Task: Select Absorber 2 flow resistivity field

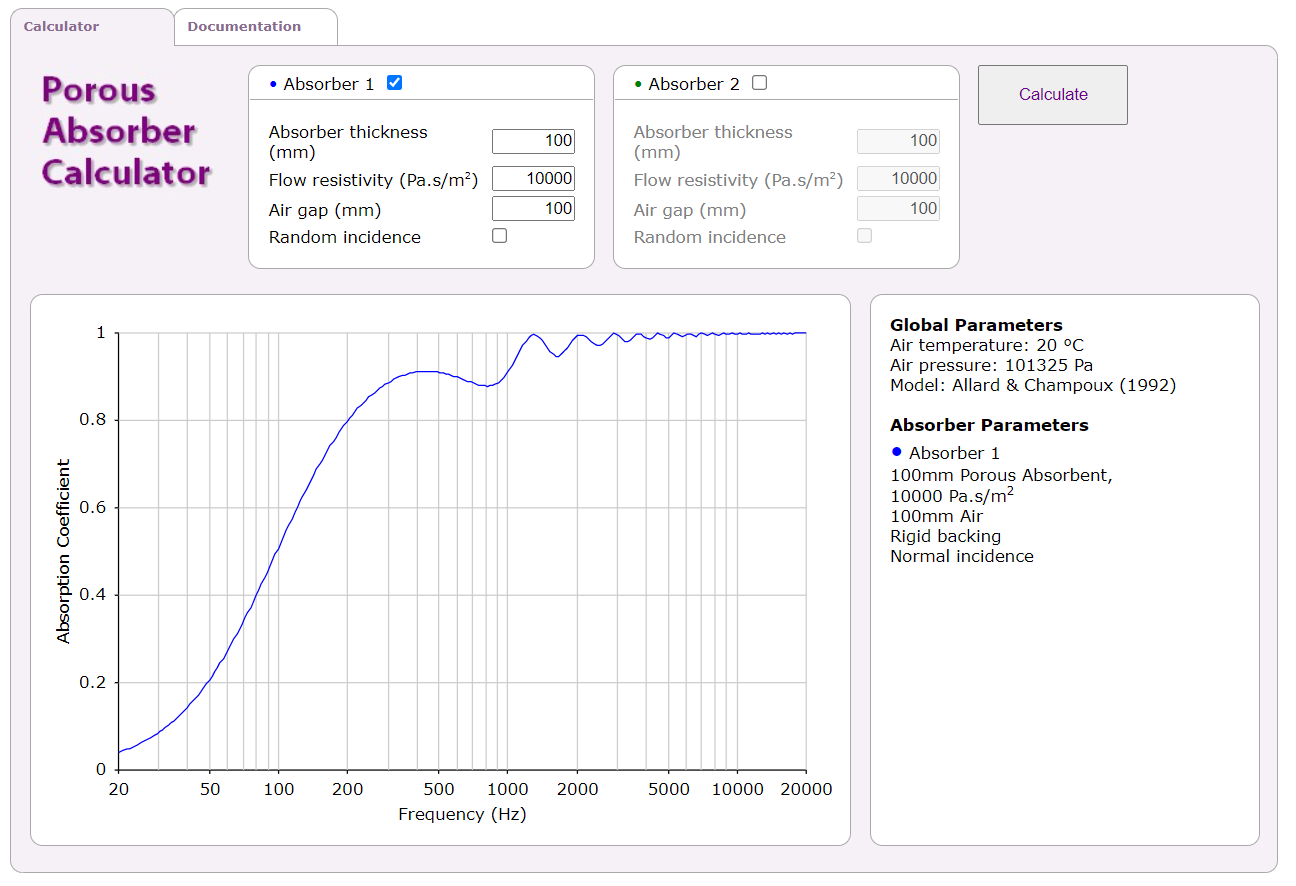Action: (898, 179)
